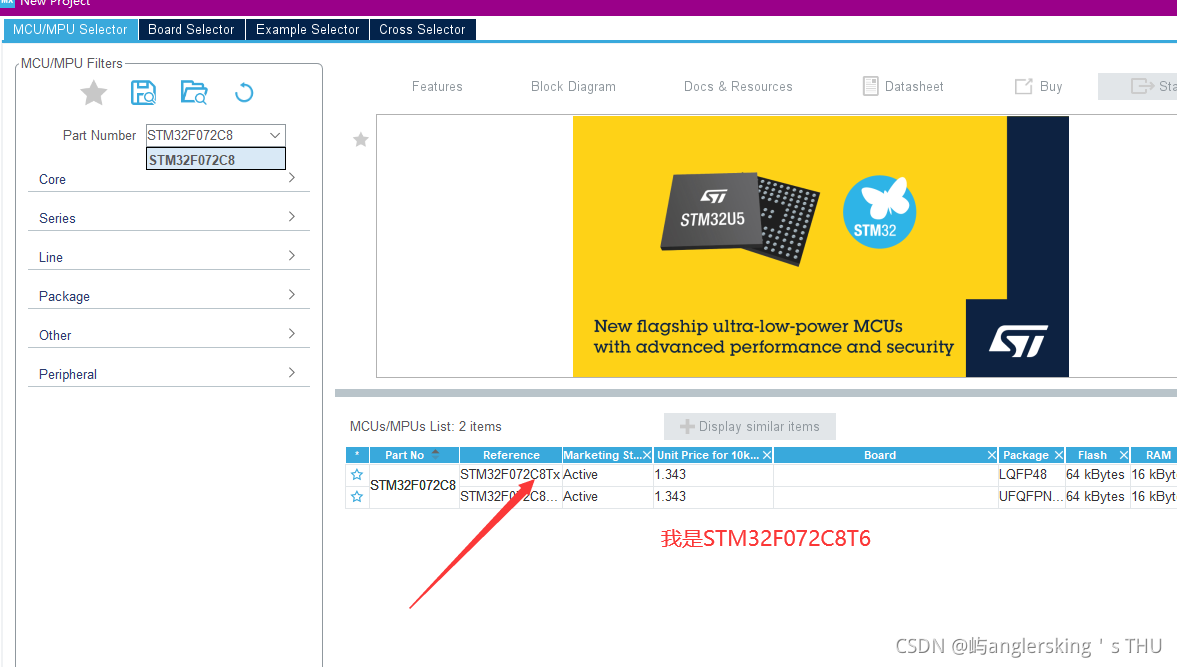Open the Features tab
Screen dimensions: 1177x667
point(437,86)
